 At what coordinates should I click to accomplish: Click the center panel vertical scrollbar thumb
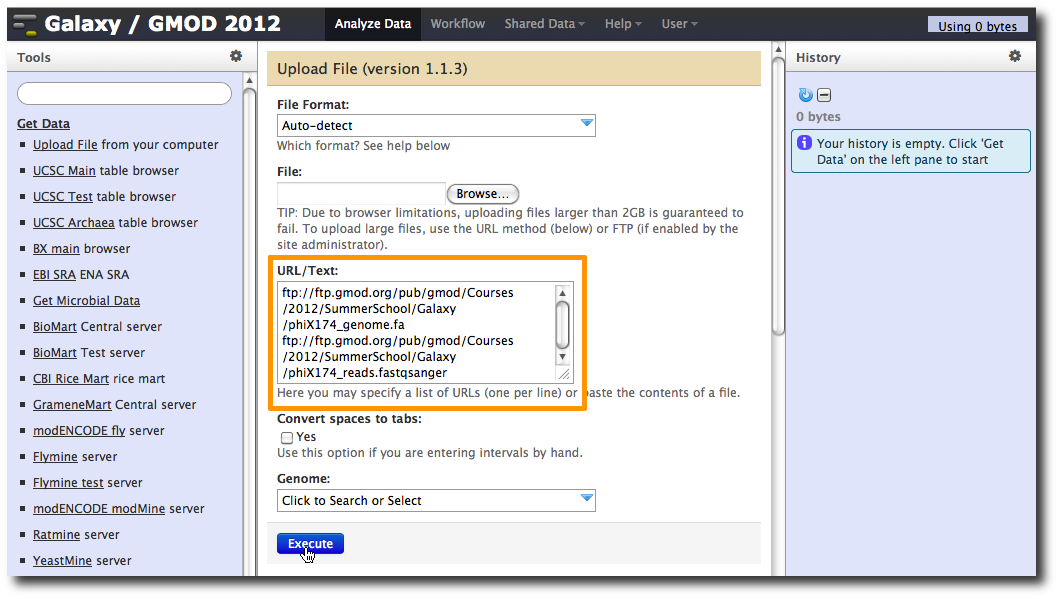click(x=778, y=196)
